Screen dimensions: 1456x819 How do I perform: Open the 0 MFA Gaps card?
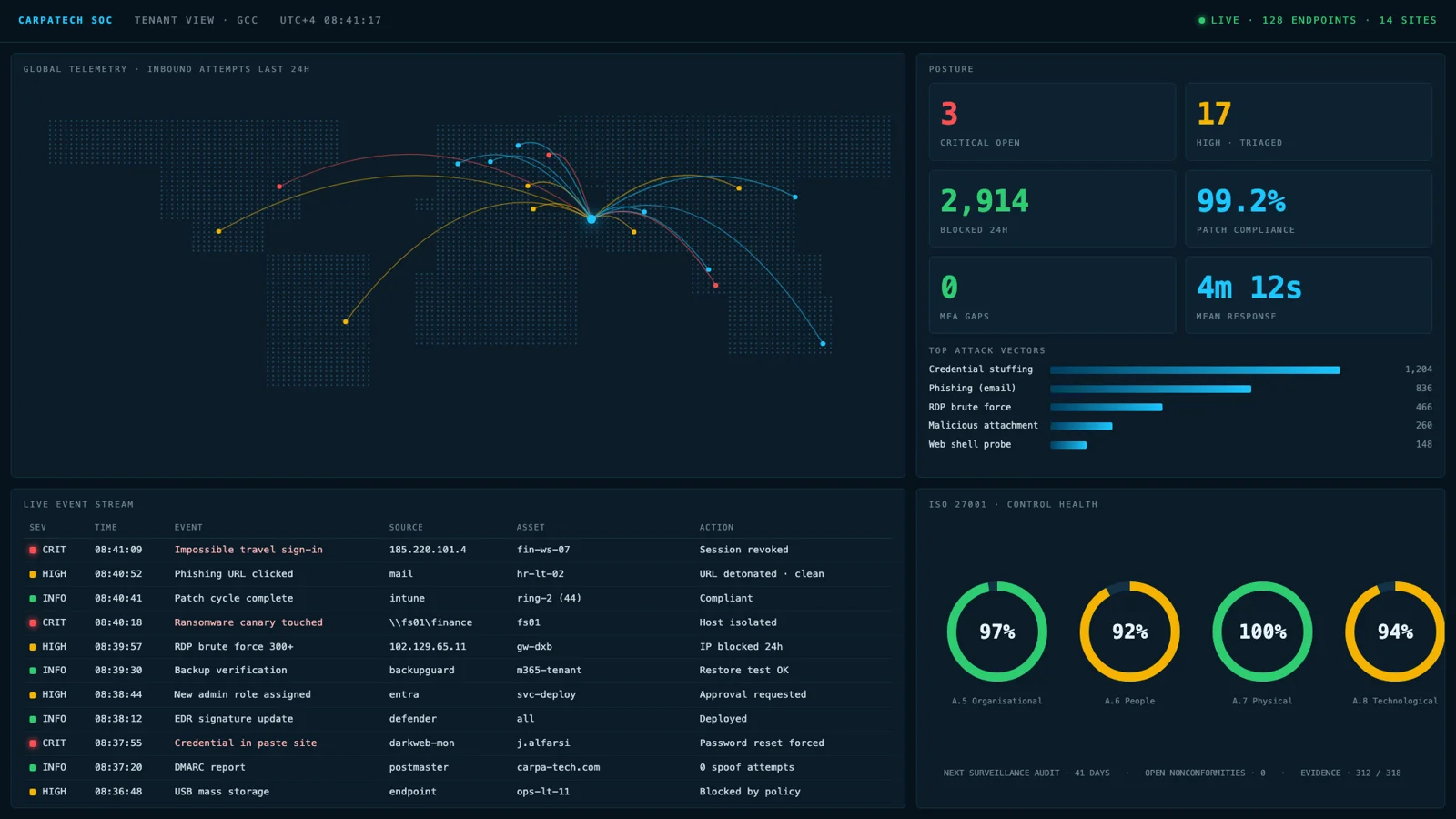point(1052,295)
